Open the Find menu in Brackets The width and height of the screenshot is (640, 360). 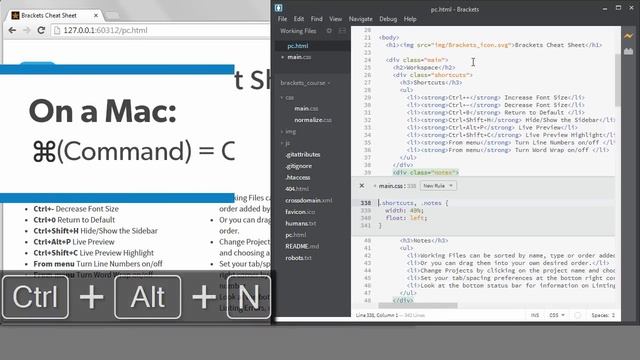(316, 19)
